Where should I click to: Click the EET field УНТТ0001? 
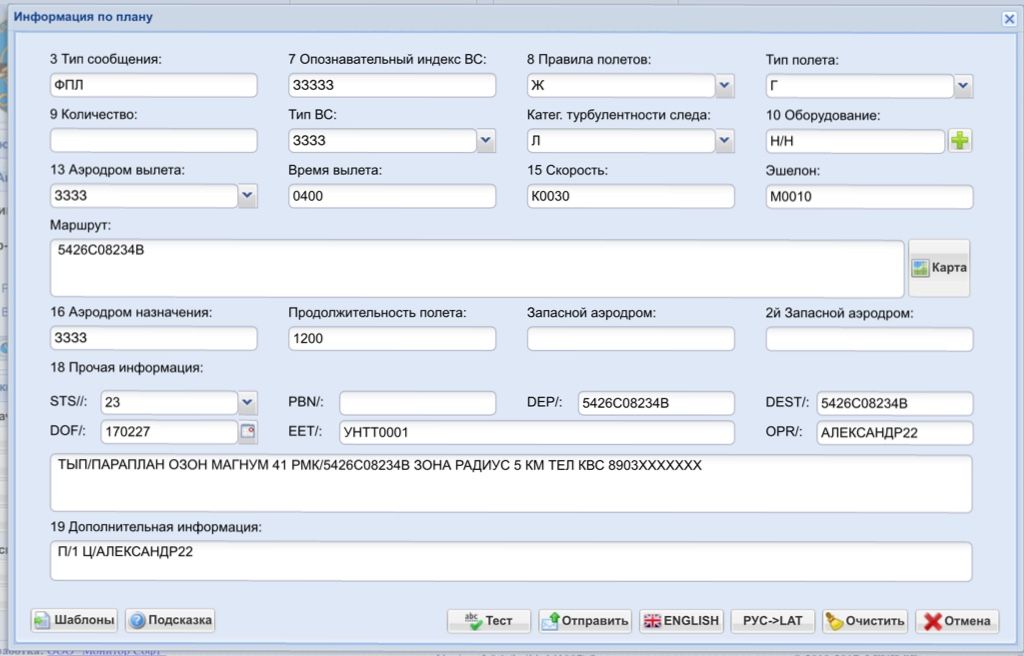click(x=537, y=432)
